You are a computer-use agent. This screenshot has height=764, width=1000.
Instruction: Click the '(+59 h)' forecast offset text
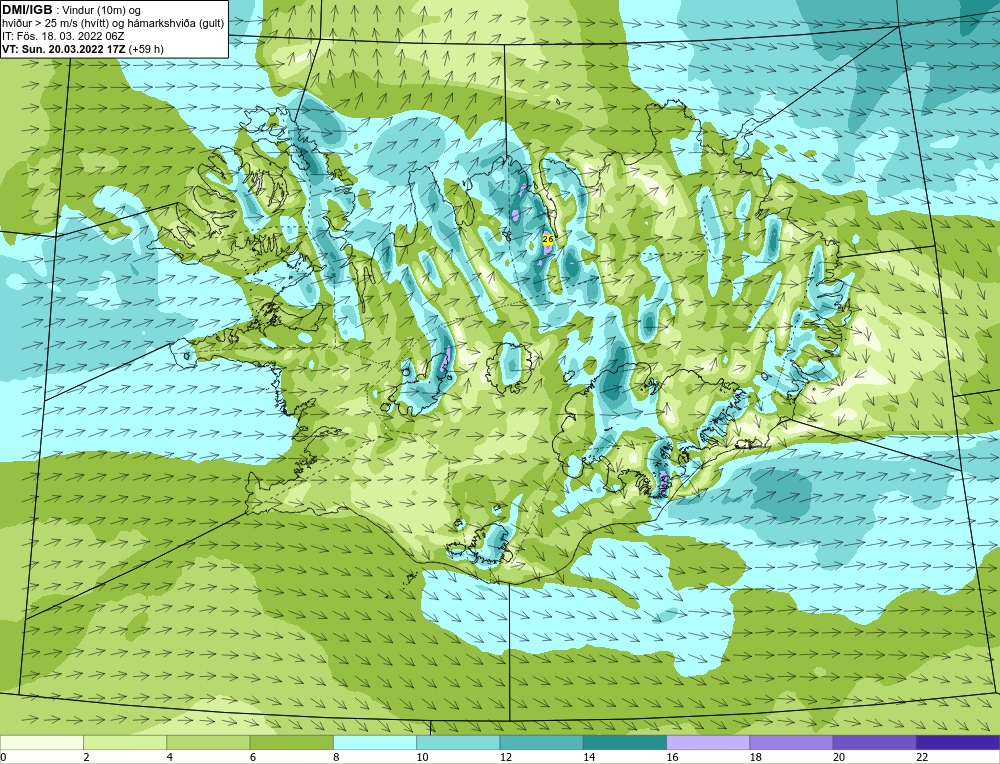[x=146, y=49]
